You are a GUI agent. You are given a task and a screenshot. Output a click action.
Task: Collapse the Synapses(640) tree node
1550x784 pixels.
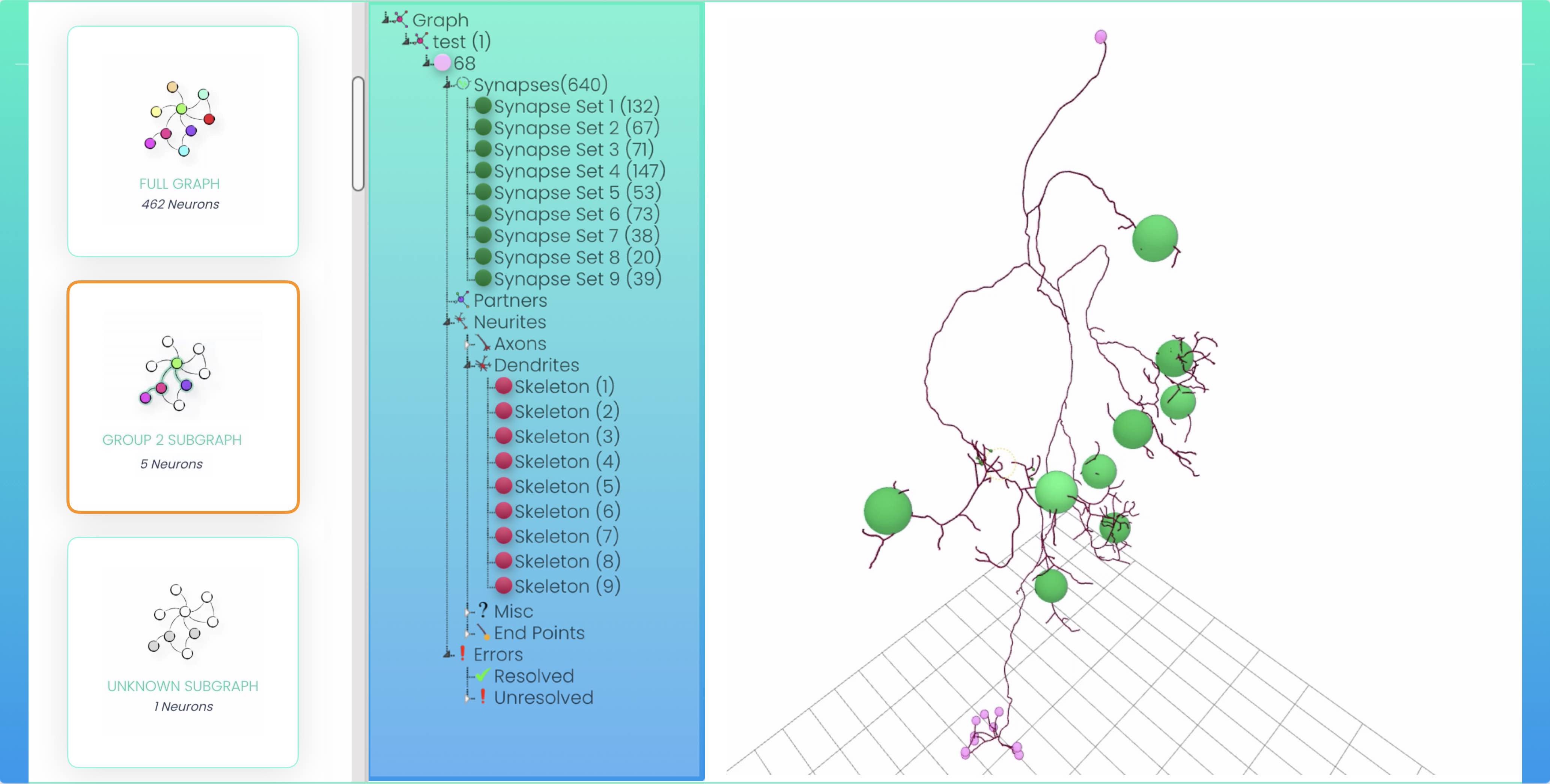(447, 85)
